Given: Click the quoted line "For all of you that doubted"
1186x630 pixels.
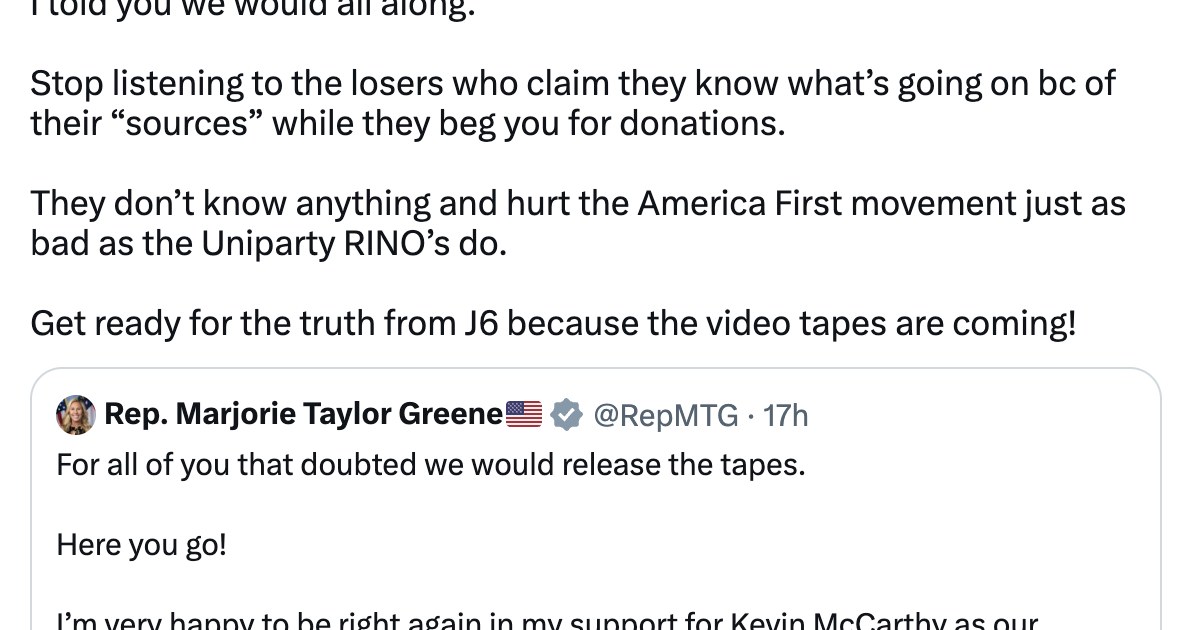Looking at the screenshot, I should pyautogui.click(x=250, y=465).
